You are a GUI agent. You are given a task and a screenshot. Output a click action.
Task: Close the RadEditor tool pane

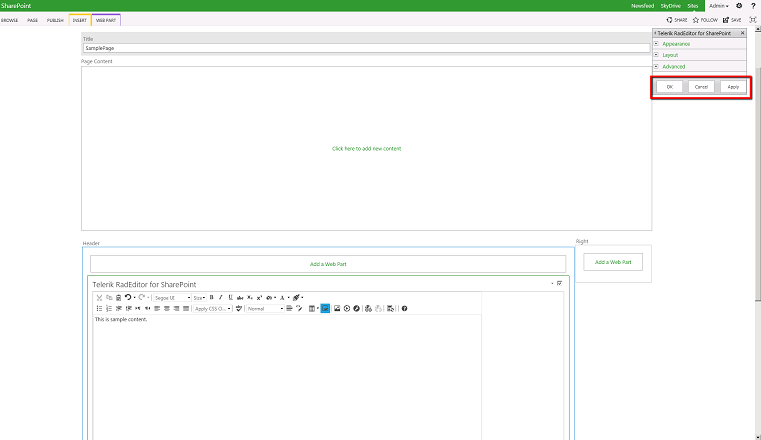743,33
